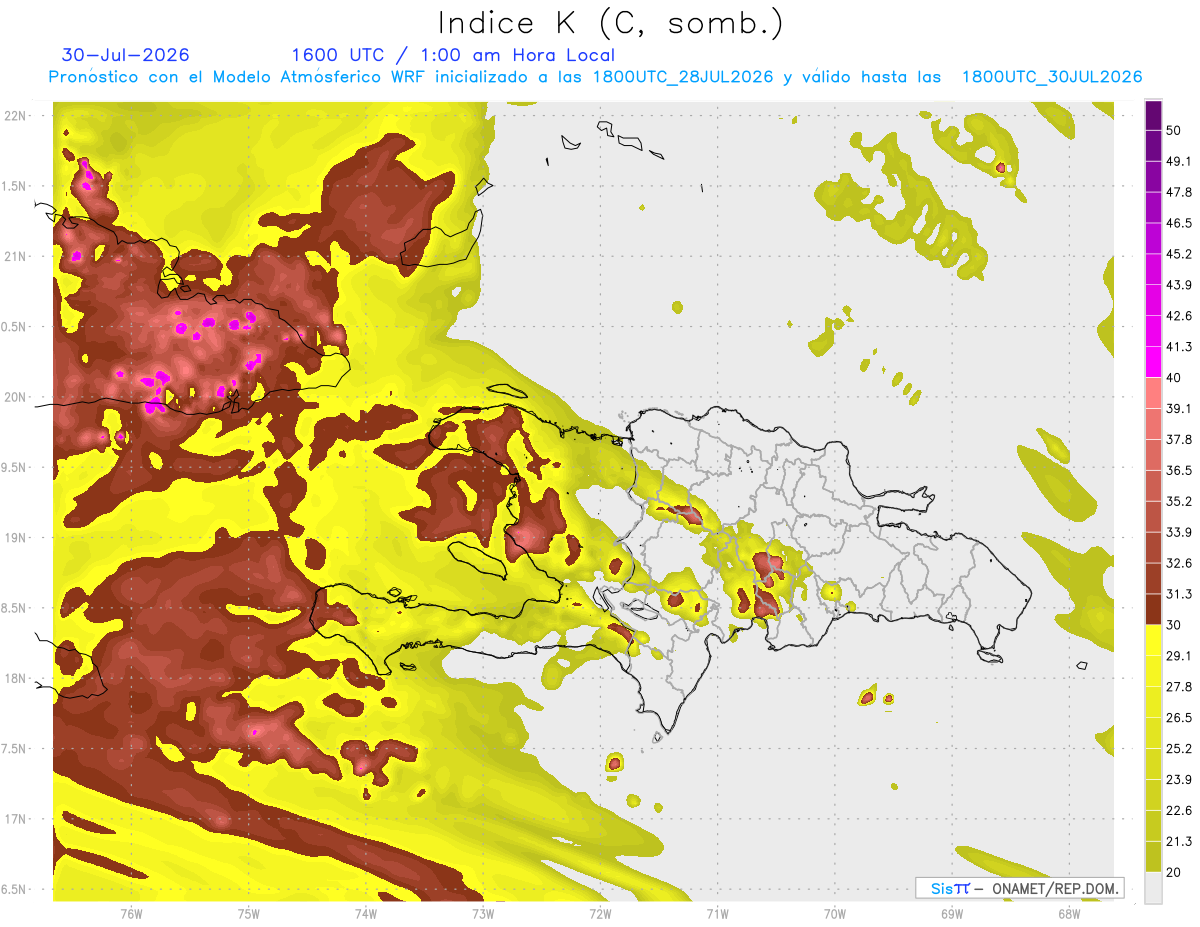The height and width of the screenshot is (927, 1200).
Task: Click the color scale value 41.3
Action: 1178,347
